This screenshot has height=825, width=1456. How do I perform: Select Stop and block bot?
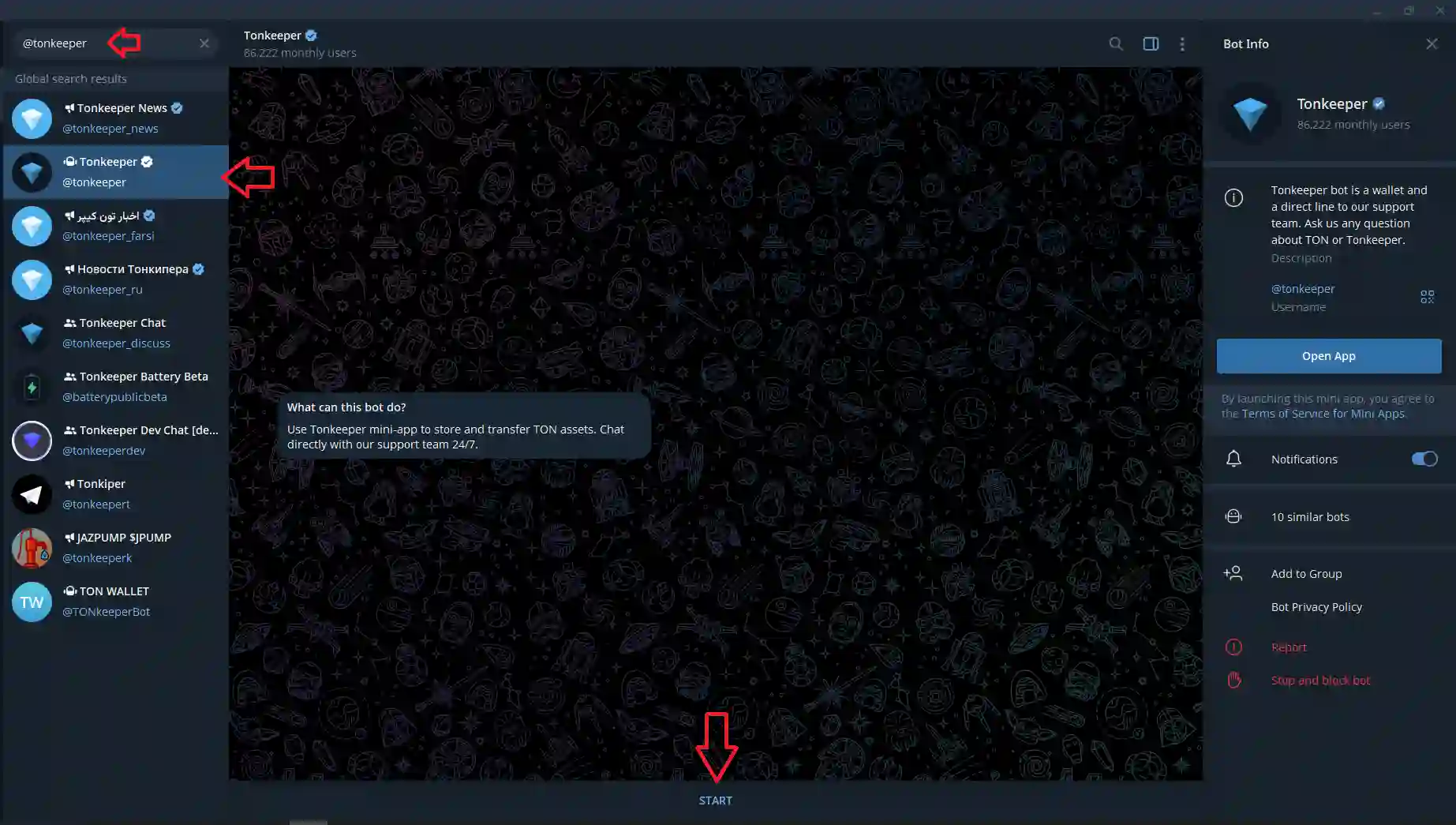point(1320,681)
